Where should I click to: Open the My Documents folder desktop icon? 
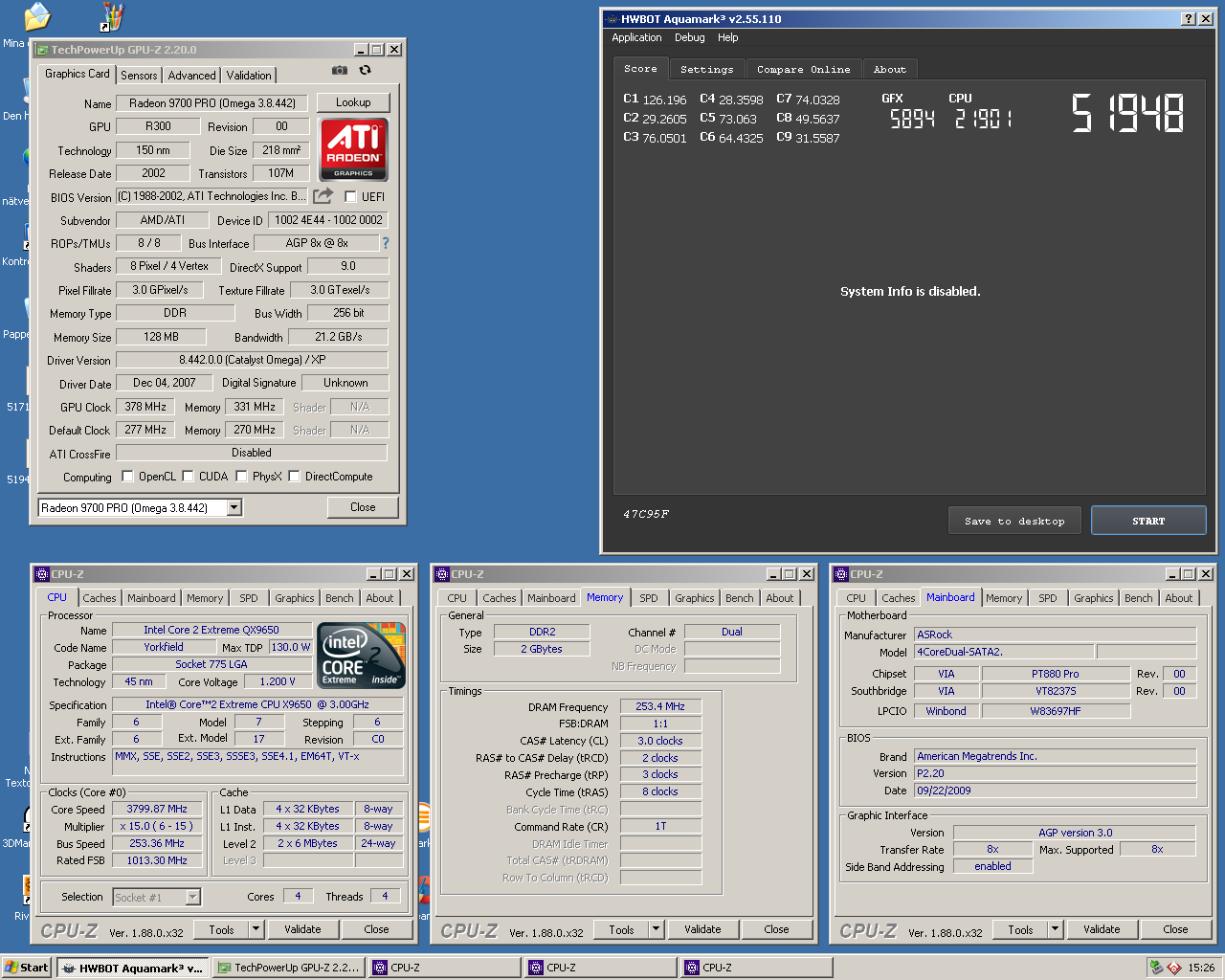tap(36, 15)
